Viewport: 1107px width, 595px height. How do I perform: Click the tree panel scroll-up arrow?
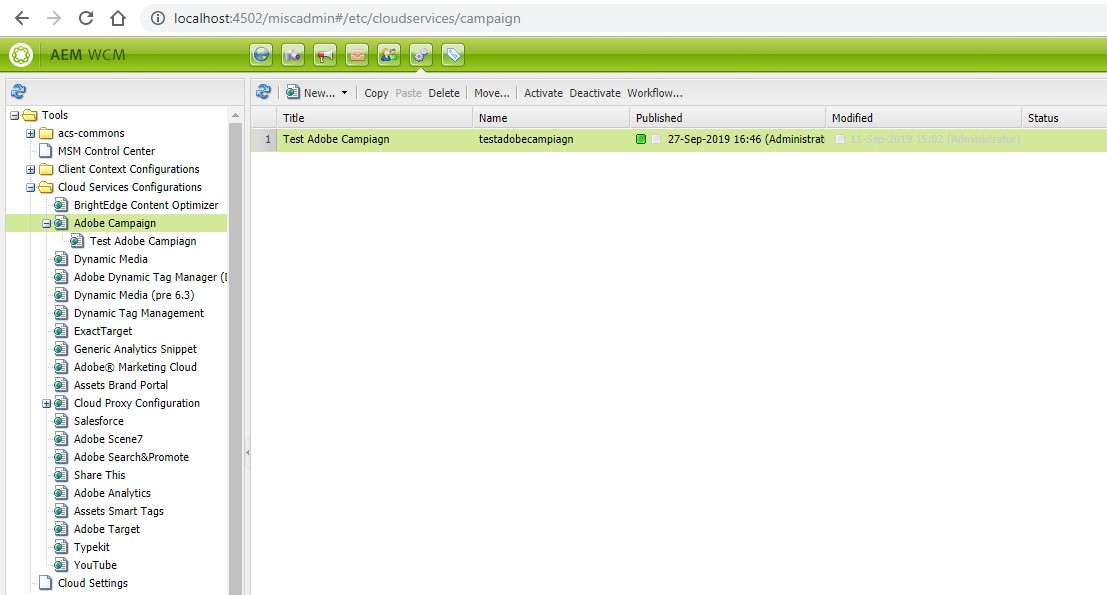point(236,115)
